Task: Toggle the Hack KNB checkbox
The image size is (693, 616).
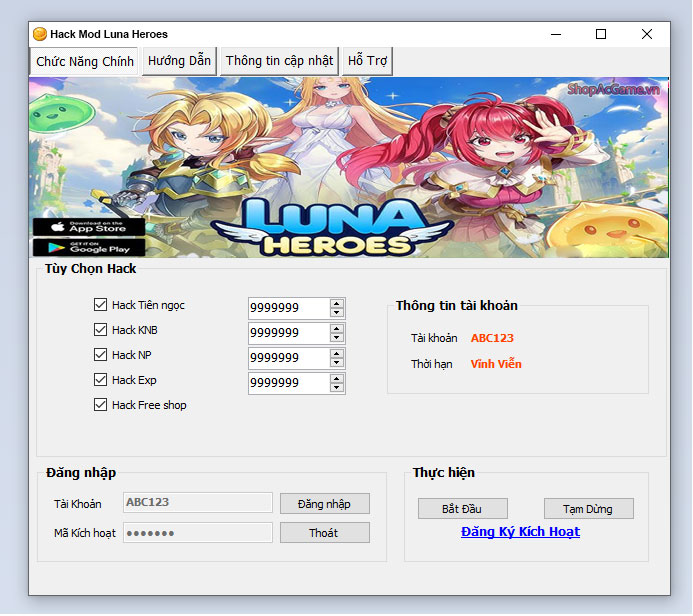Action: (x=100, y=330)
